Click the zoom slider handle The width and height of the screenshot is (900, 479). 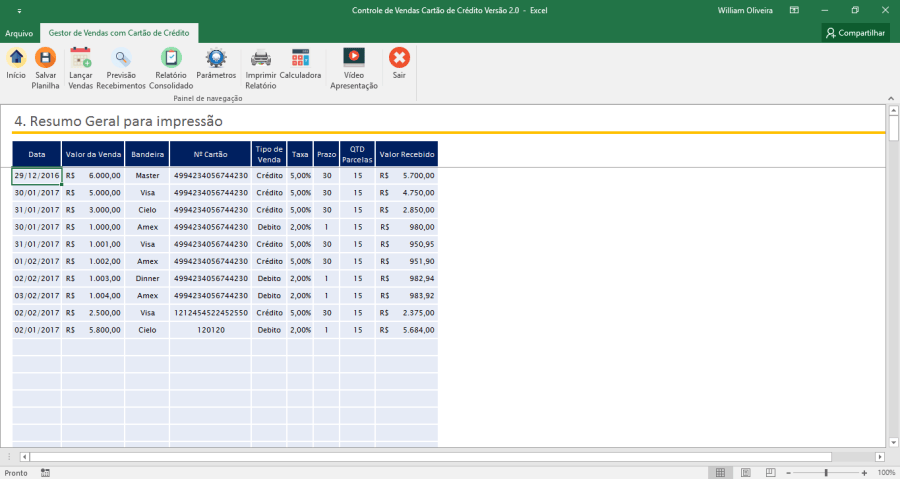826,473
